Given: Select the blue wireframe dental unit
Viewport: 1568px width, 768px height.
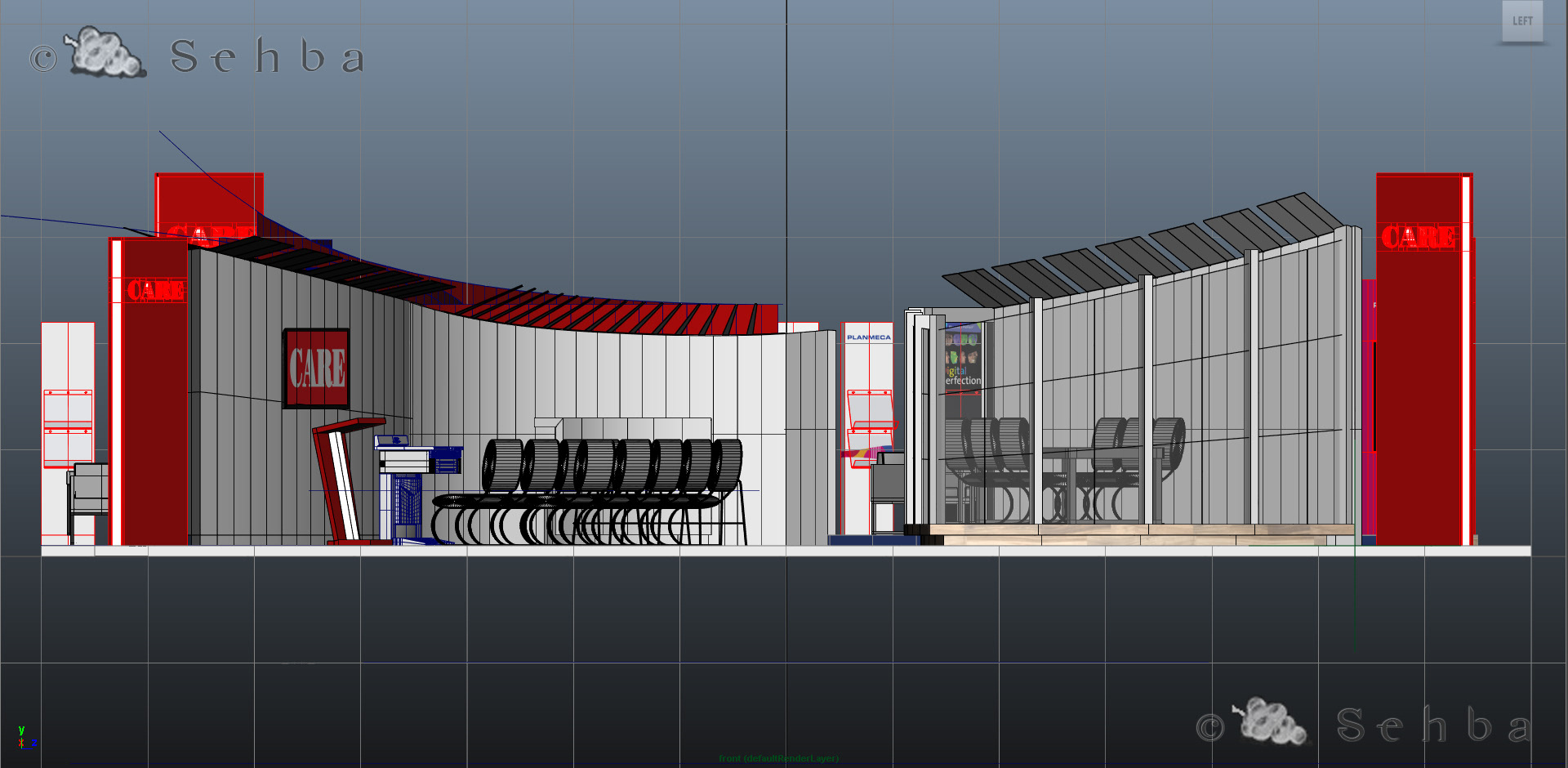Looking at the screenshot, I should 419,490.
